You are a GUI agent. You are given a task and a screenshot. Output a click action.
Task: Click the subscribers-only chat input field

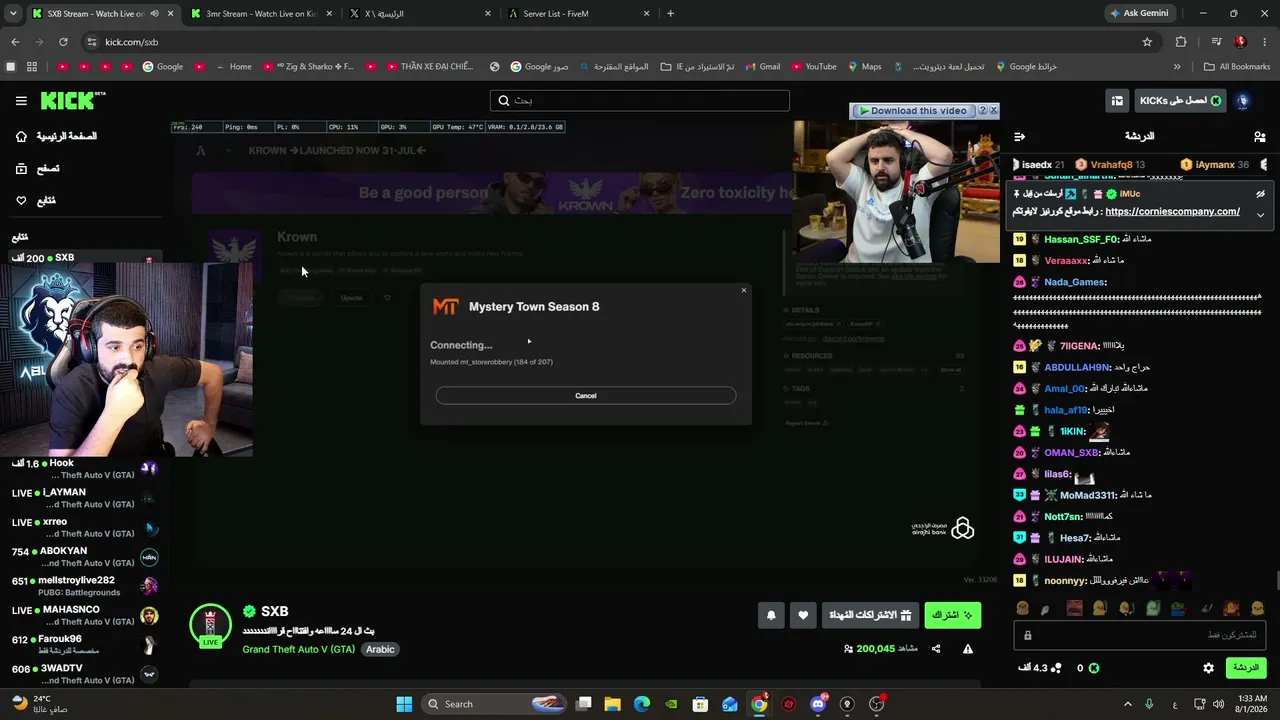point(1141,635)
